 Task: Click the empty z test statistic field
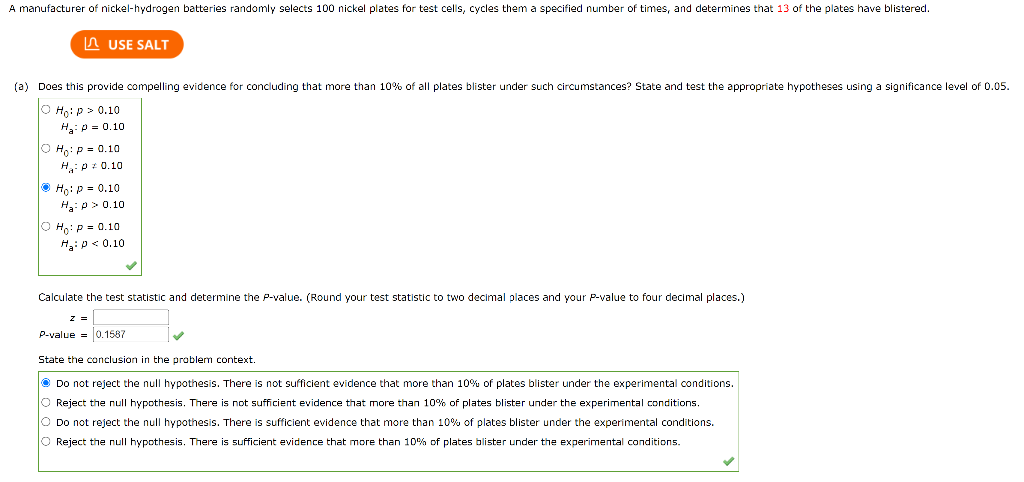point(131,317)
